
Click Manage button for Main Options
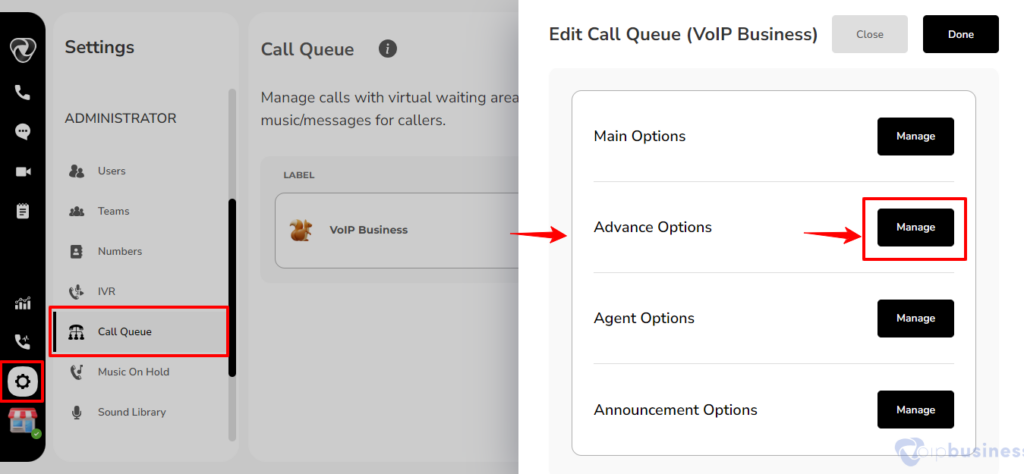point(916,136)
